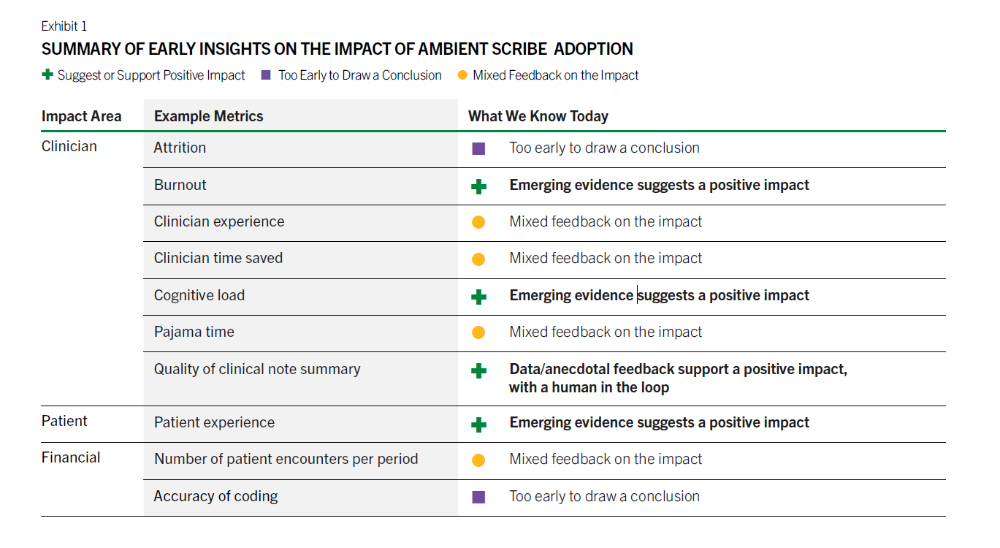Click the orange circle for Clinician experience

click(x=478, y=223)
